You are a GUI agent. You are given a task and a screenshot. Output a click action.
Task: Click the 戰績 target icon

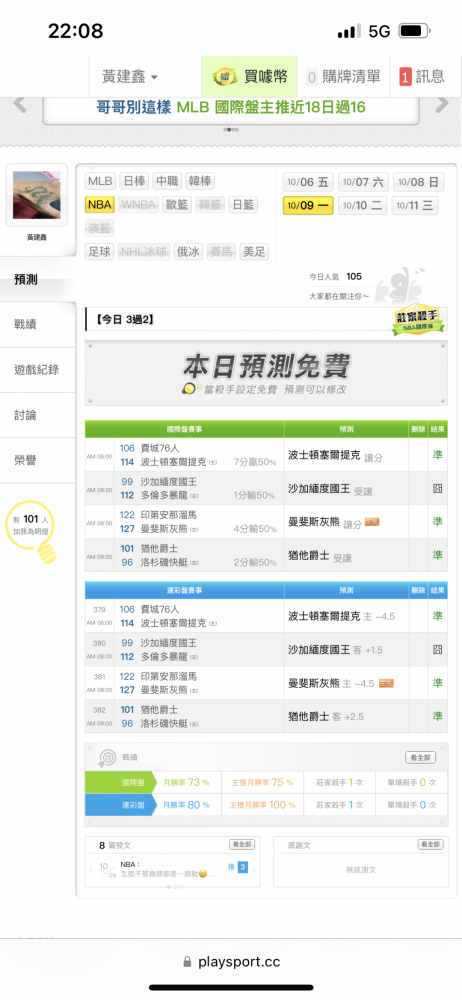(x=107, y=758)
